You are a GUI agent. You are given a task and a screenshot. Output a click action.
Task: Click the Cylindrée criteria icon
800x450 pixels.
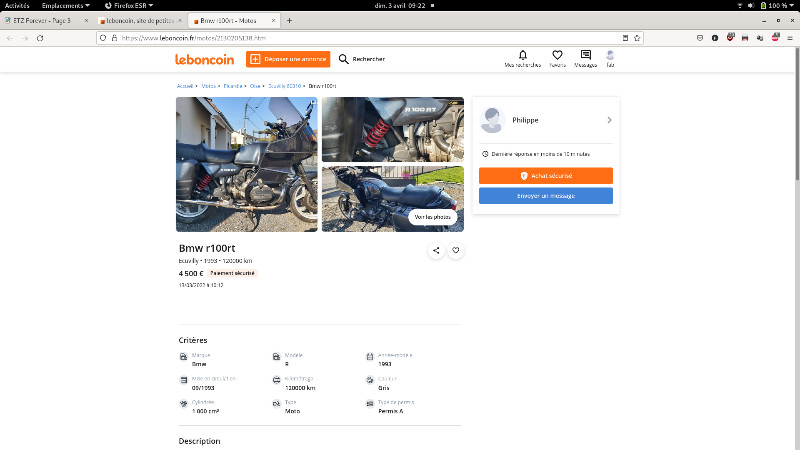pyautogui.click(x=184, y=404)
